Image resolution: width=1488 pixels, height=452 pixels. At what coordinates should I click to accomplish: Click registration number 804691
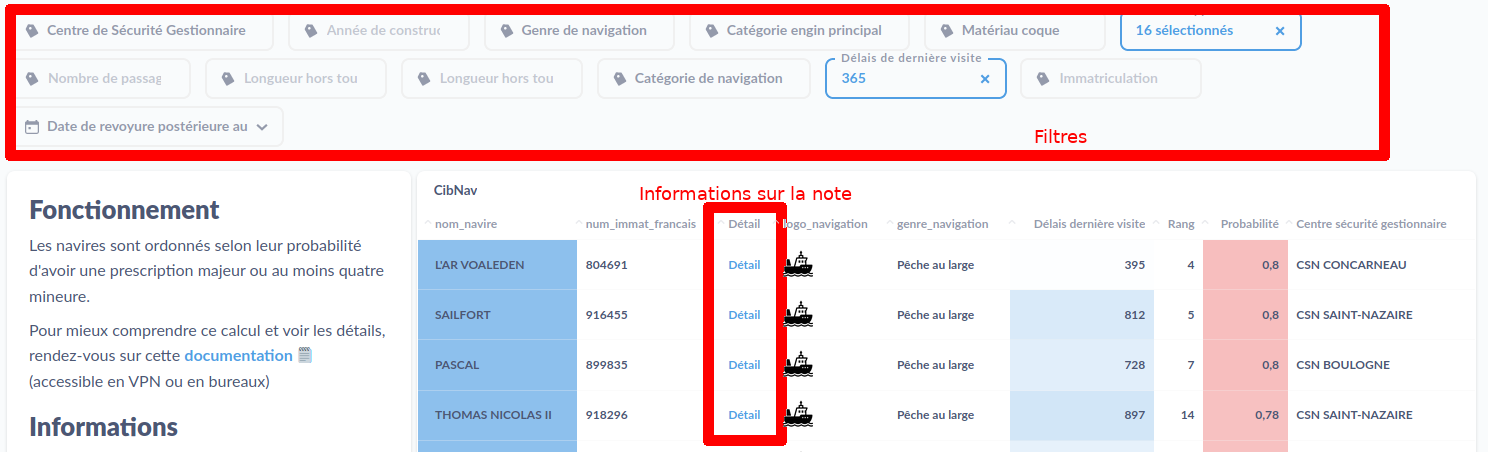point(607,265)
